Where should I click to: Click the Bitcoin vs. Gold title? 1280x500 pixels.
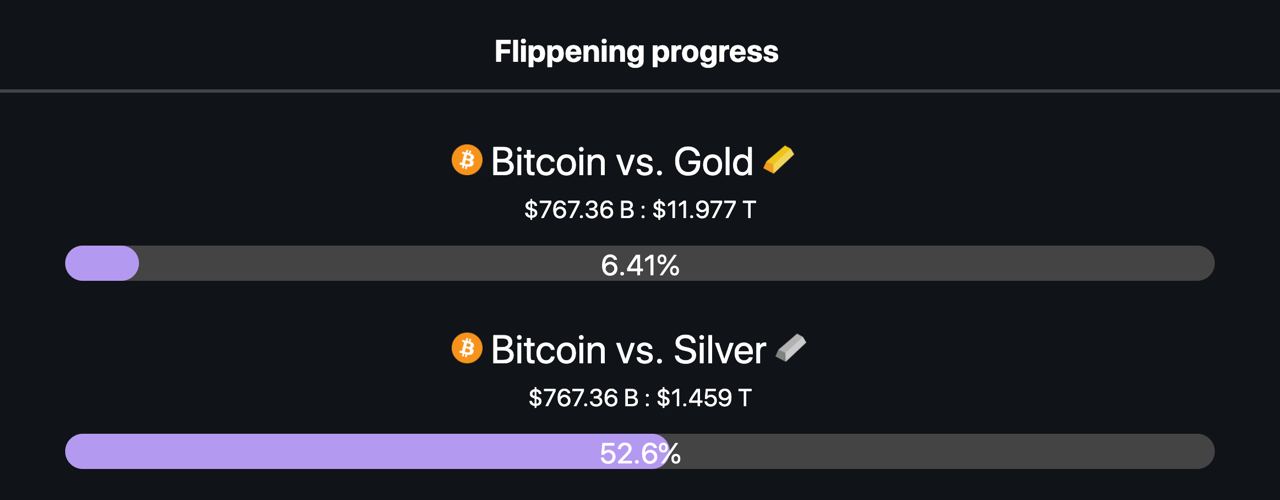coord(622,161)
